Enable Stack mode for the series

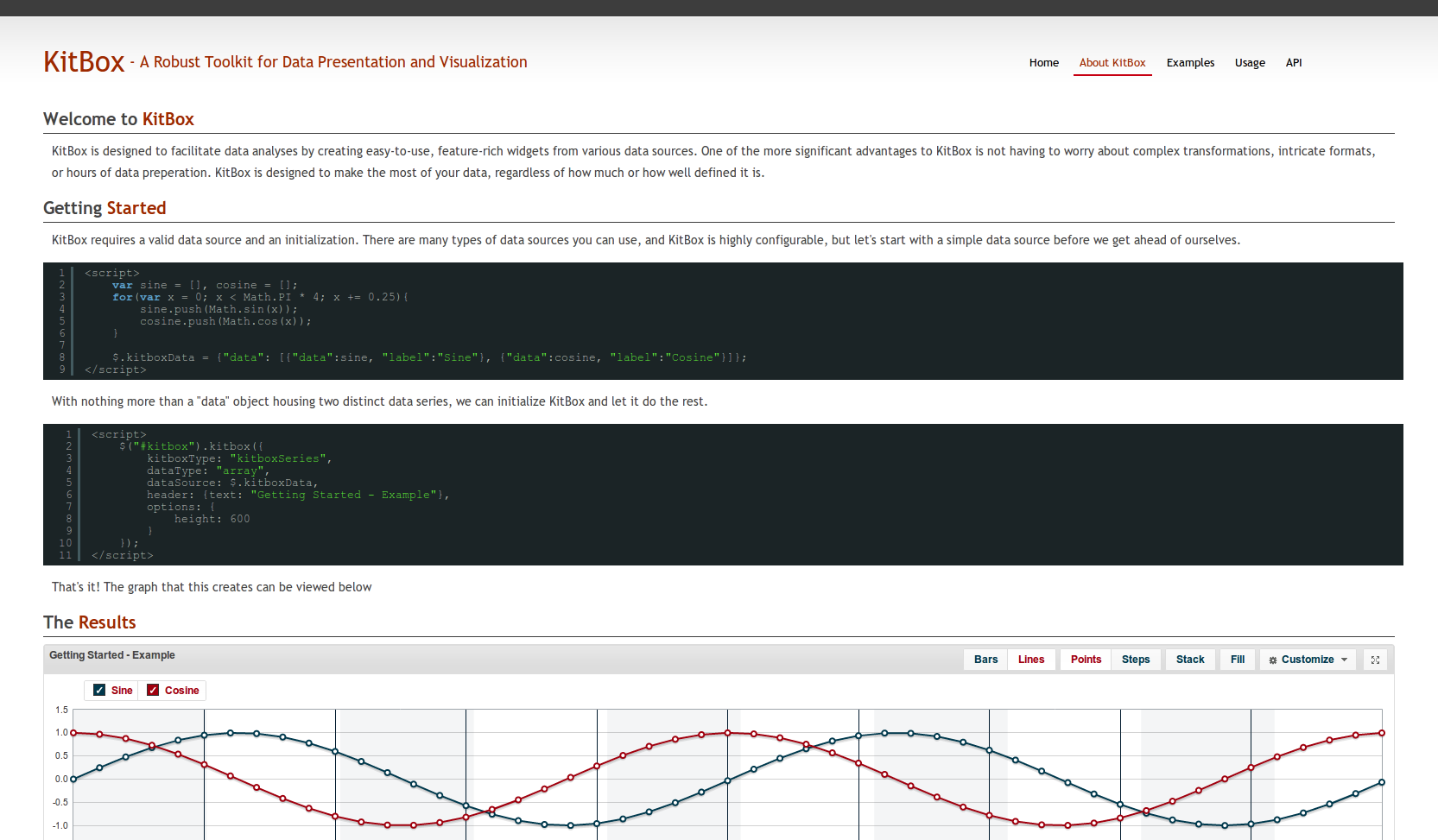click(x=1189, y=660)
